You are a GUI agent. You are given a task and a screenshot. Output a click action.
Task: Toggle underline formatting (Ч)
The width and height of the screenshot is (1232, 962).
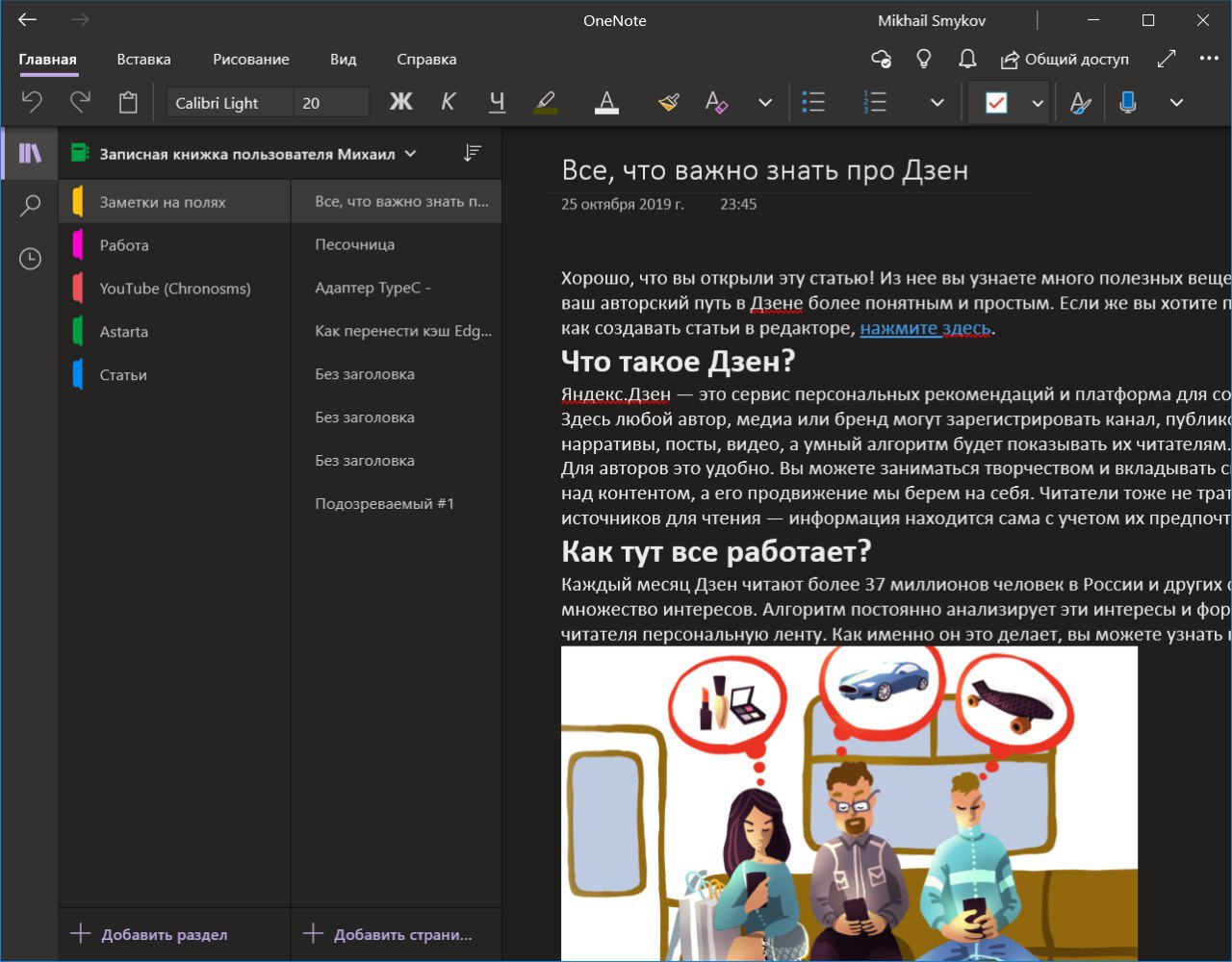[497, 102]
